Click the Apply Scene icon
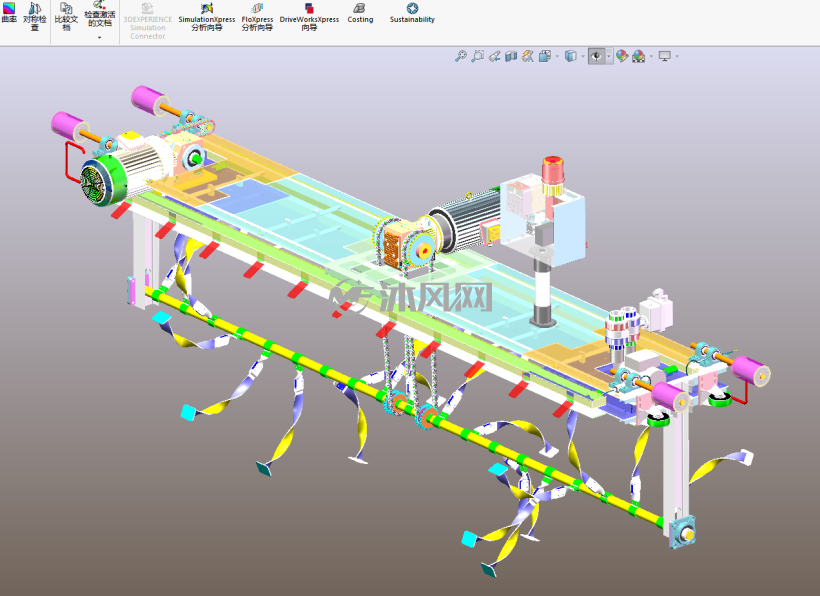Viewport: 820px width, 596px height. [x=639, y=56]
